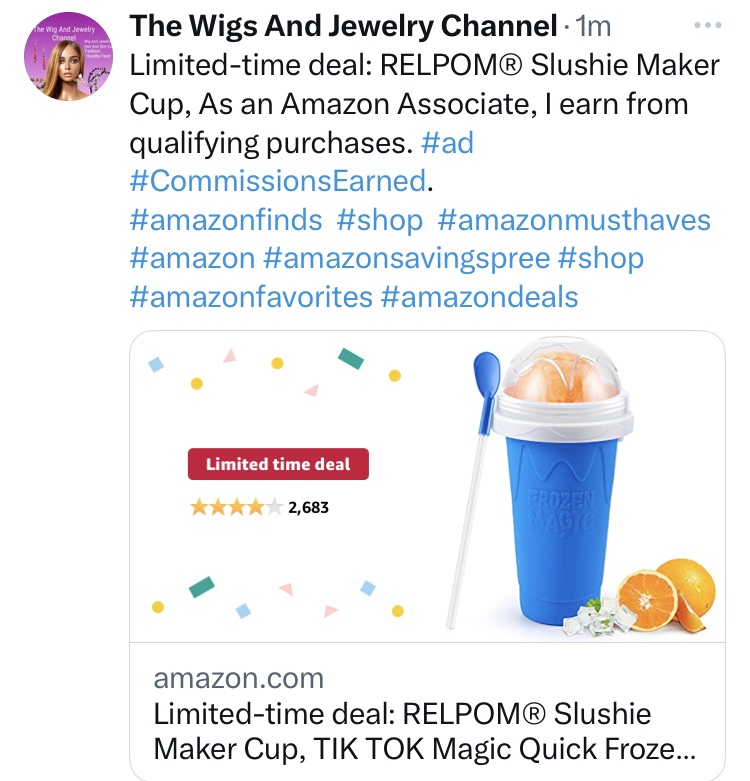This screenshot has height=781, width=750.
Task: Open the amazon.com link card domain
Action: pyautogui.click(x=239, y=678)
